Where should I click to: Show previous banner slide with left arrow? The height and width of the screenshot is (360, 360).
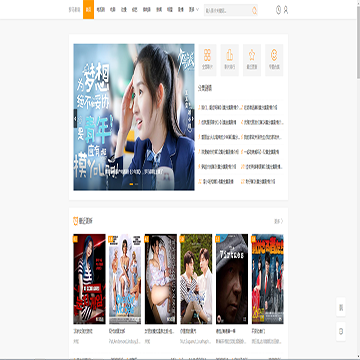(x=75, y=118)
